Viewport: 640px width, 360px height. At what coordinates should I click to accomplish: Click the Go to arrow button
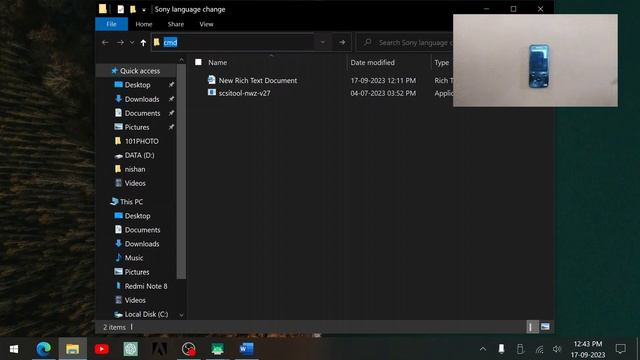click(342, 42)
